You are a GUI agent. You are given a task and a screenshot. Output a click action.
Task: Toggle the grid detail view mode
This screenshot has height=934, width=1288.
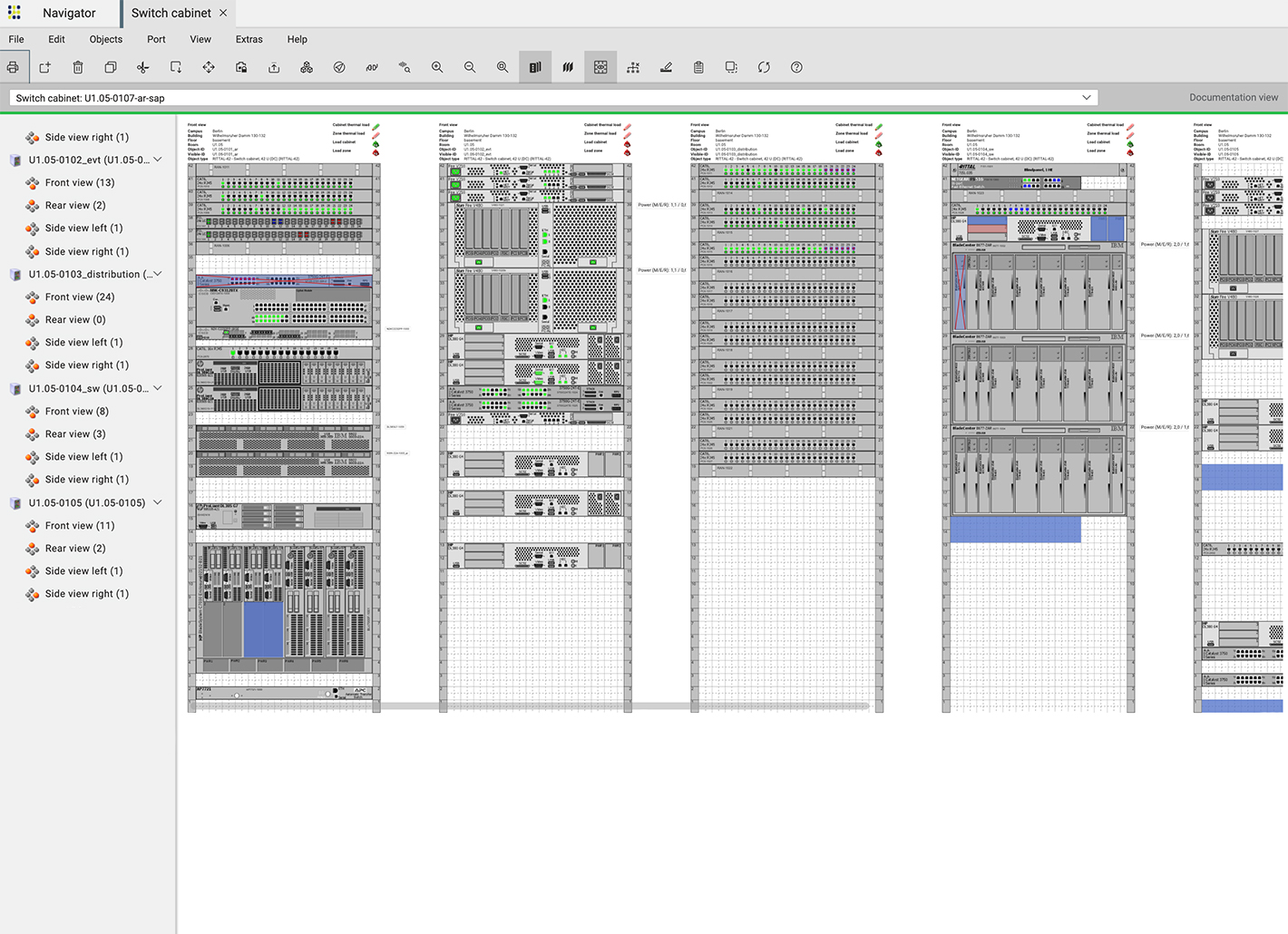pyautogui.click(x=600, y=67)
